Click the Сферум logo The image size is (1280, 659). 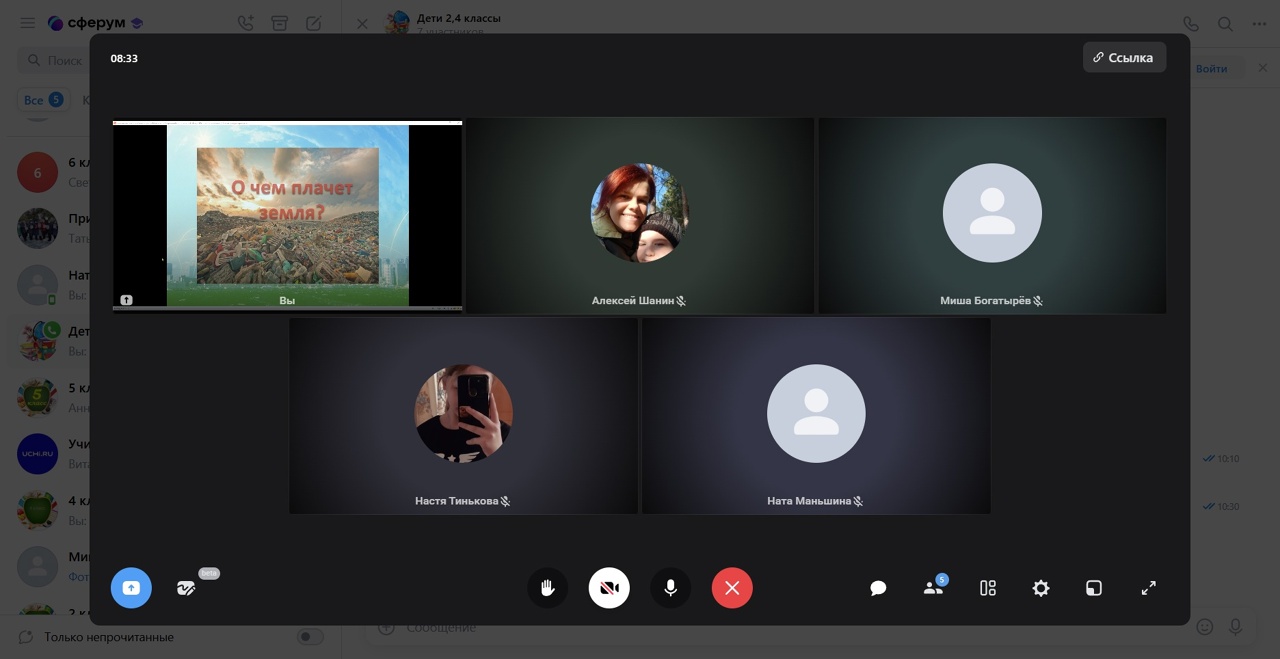(95, 23)
